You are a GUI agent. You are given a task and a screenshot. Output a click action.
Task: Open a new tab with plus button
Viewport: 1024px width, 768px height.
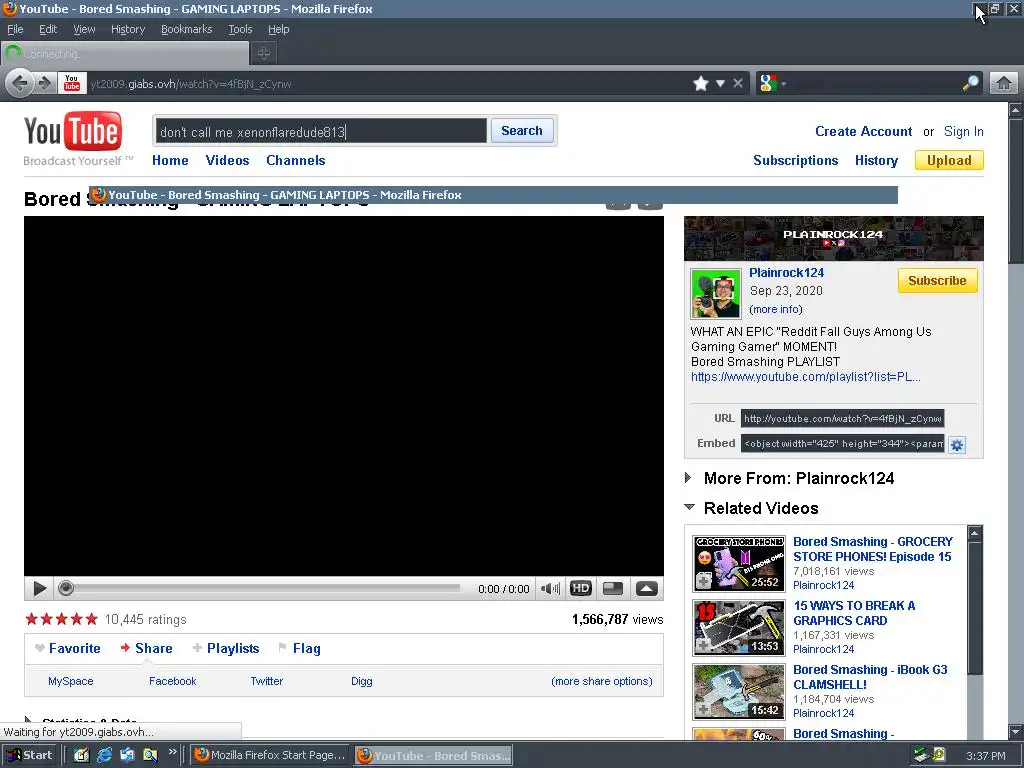pyautogui.click(x=264, y=53)
